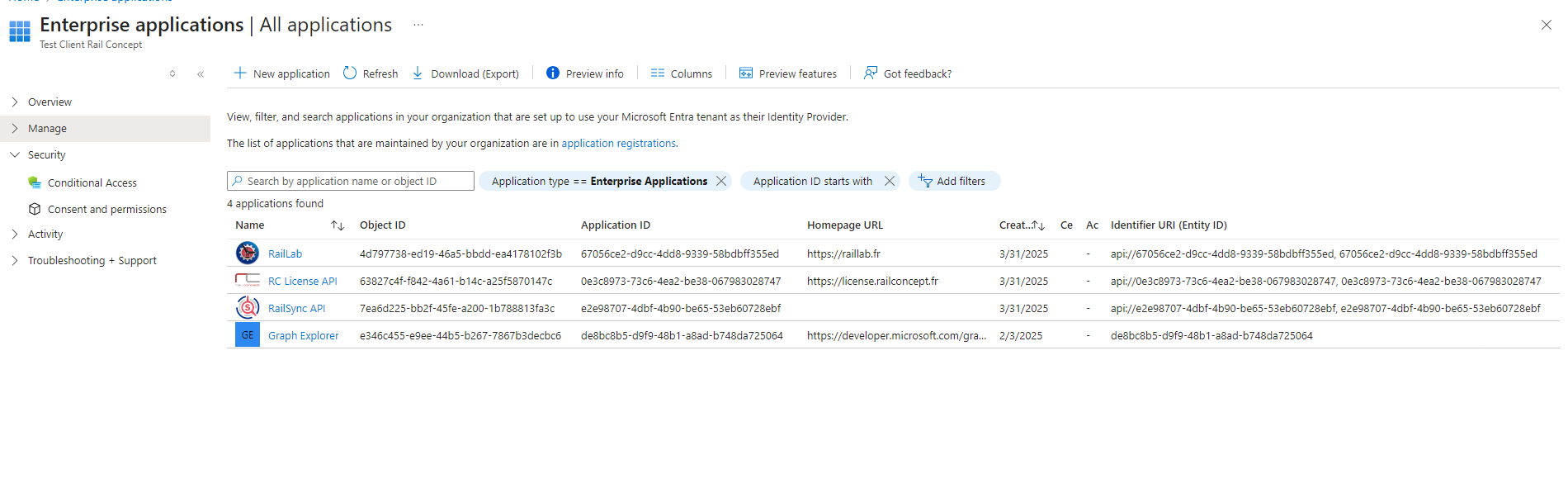
Task: Refresh the applications list
Action: tap(370, 73)
